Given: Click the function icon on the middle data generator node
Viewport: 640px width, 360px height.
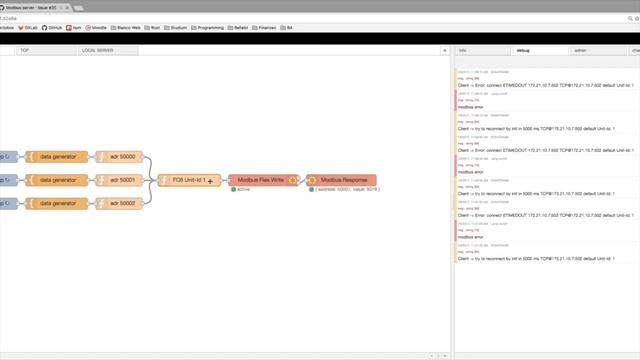Looking at the screenshot, I should pos(30,180).
